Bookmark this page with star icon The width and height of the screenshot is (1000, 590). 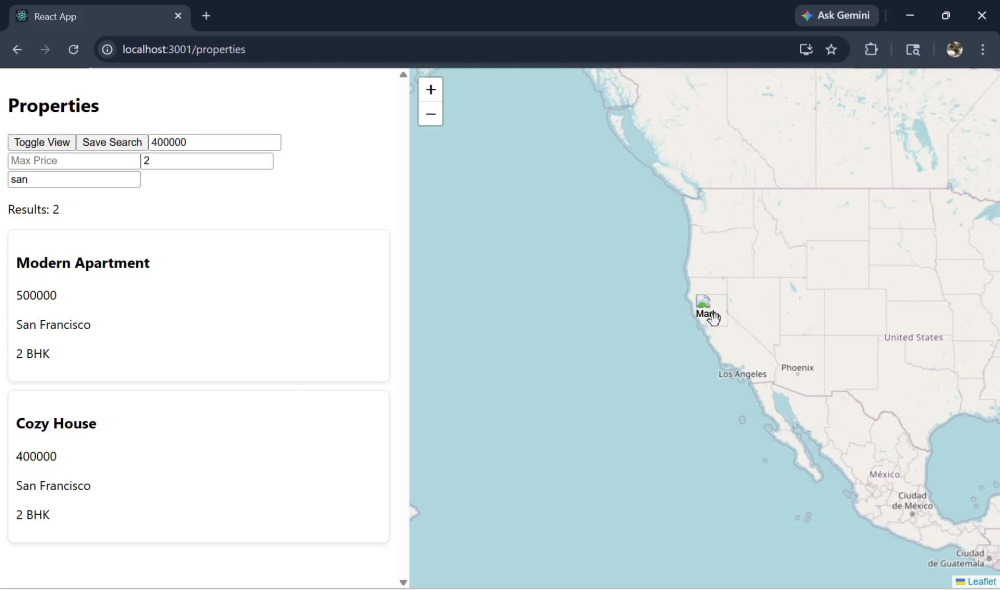831,49
